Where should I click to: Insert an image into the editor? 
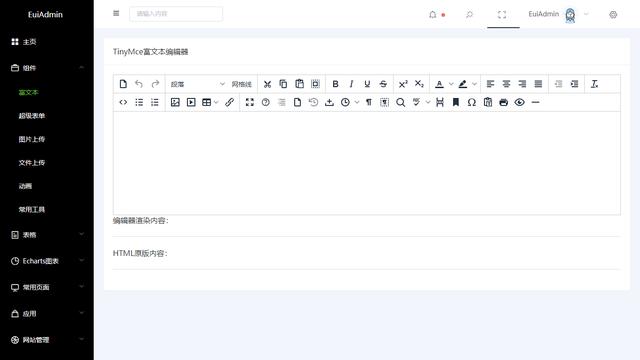point(175,102)
